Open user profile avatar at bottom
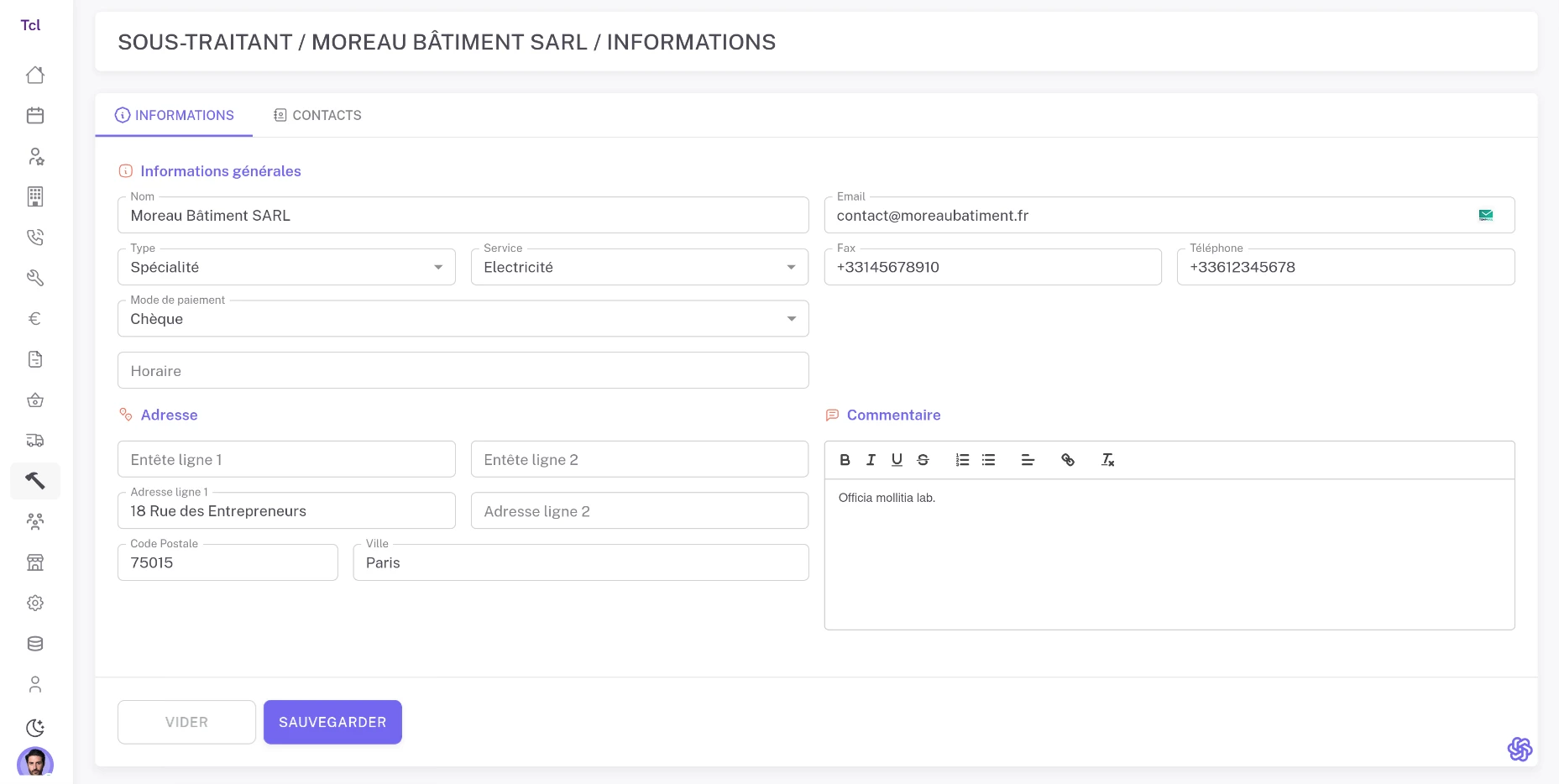 click(35, 762)
